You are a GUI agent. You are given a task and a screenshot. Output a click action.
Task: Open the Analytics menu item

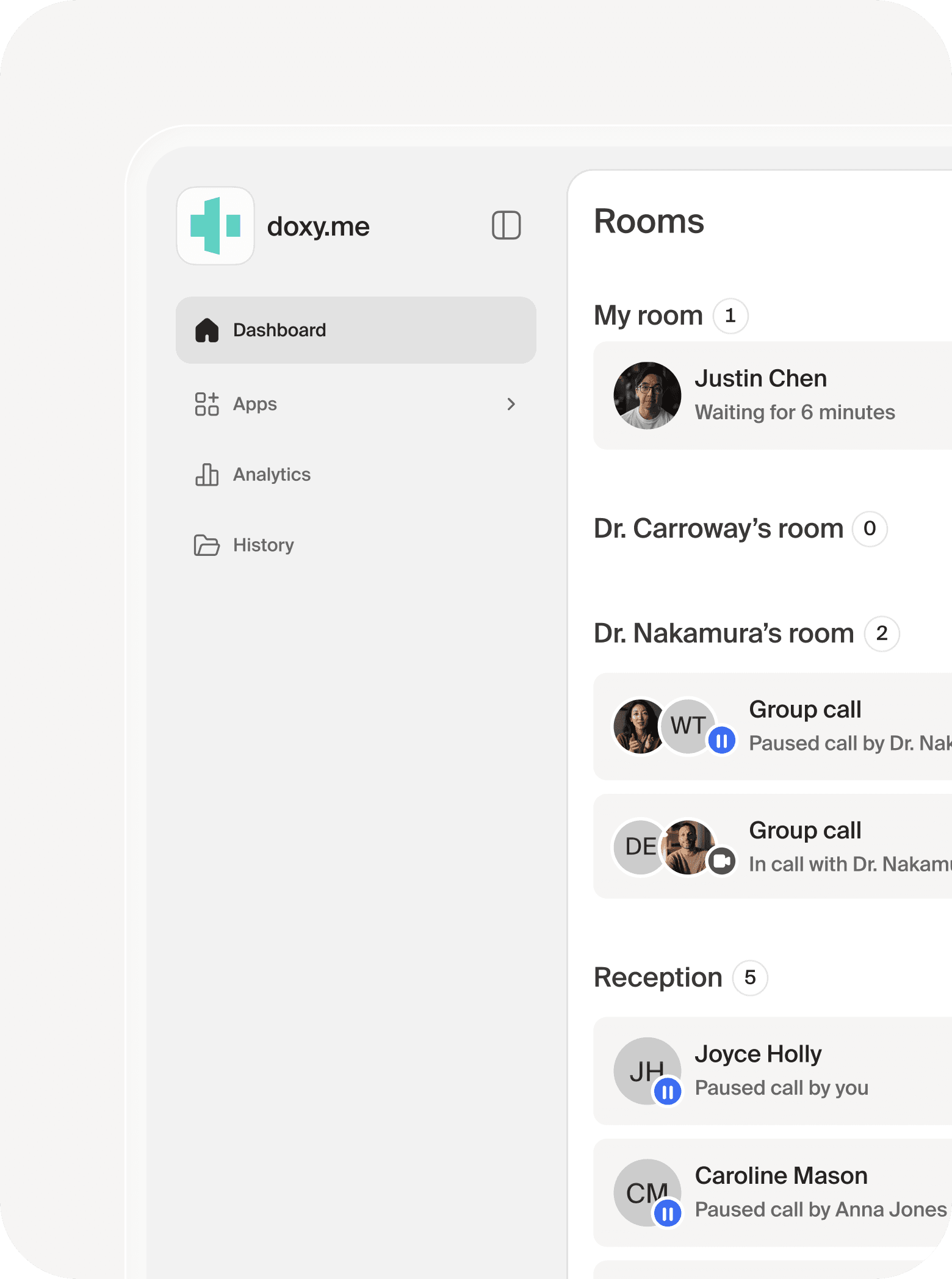click(x=356, y=474)
